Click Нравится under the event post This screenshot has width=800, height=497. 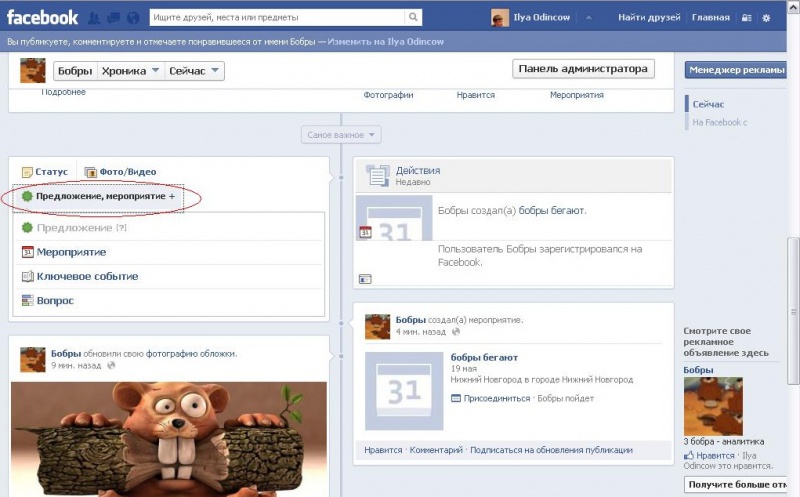point(383,450)
